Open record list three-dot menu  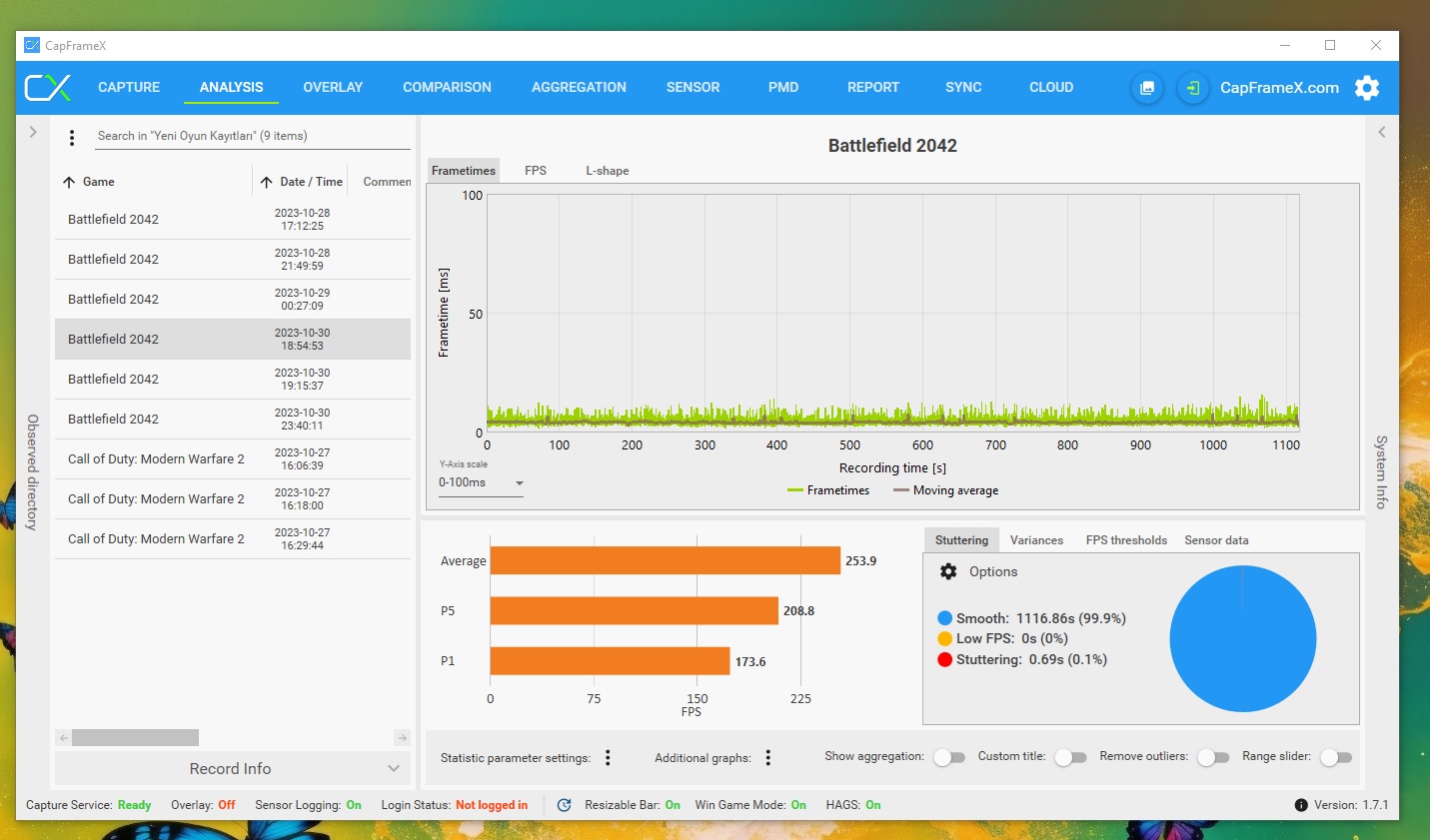(72, 137)
